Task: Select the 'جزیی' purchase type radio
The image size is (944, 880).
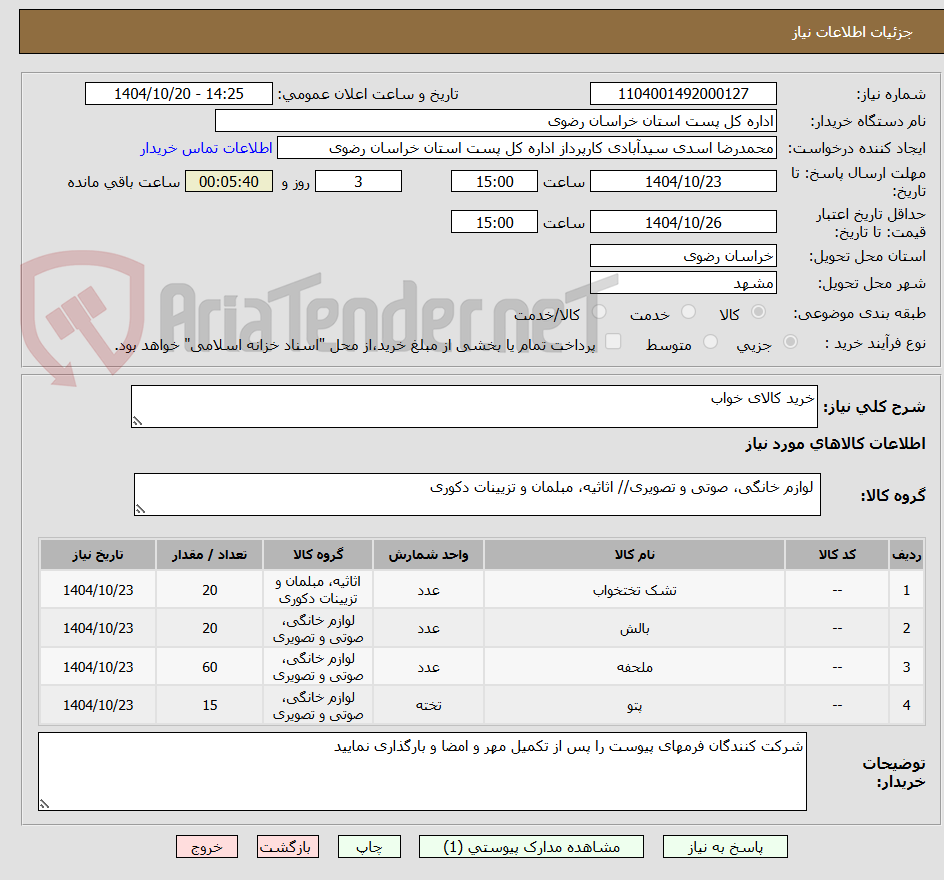Action: (790, 342)
